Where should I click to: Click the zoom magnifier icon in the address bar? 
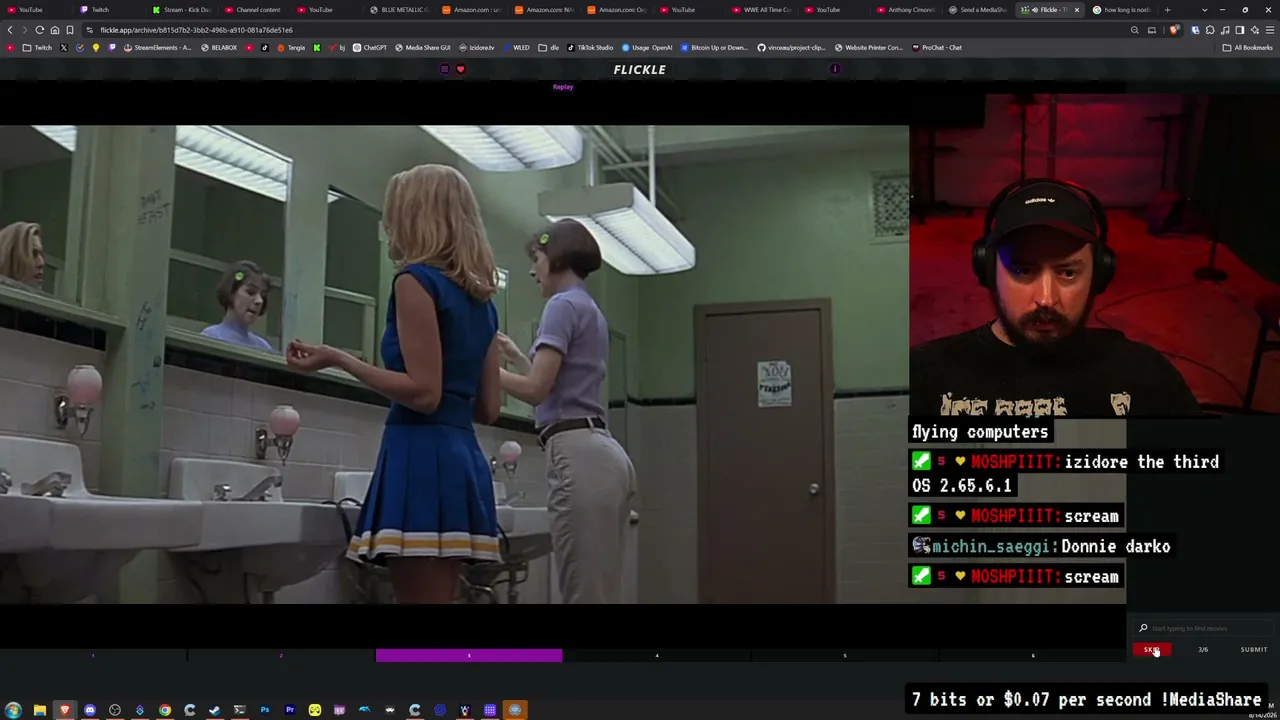(x=1134, y=30)
